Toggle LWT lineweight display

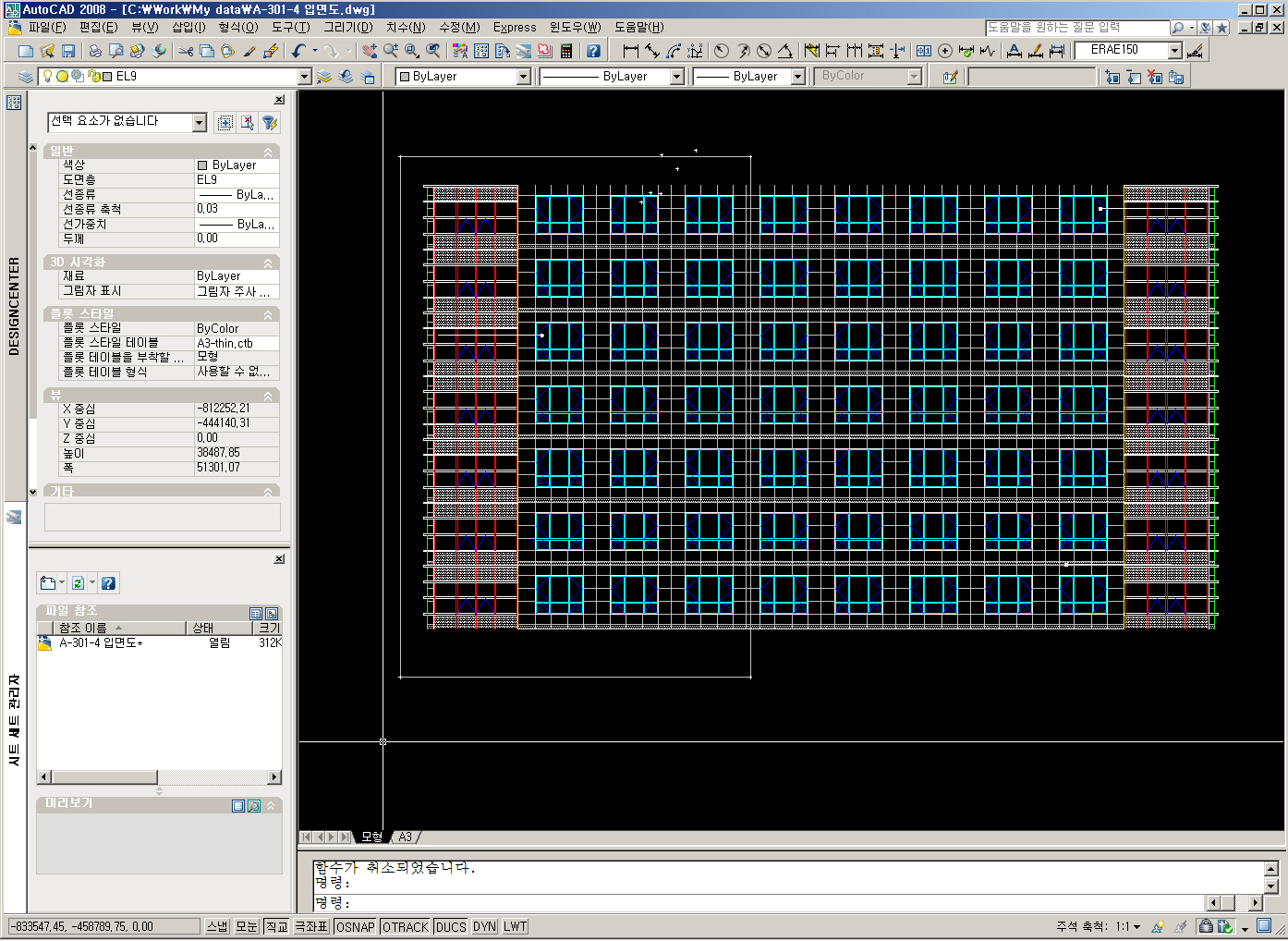click(x=515, y=926)
